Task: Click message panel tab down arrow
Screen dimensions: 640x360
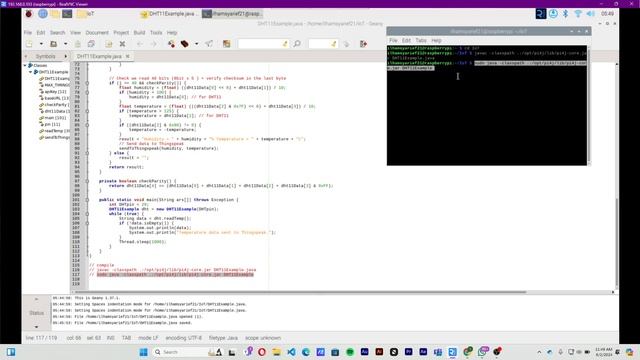Action: click(x=36, y=327)
